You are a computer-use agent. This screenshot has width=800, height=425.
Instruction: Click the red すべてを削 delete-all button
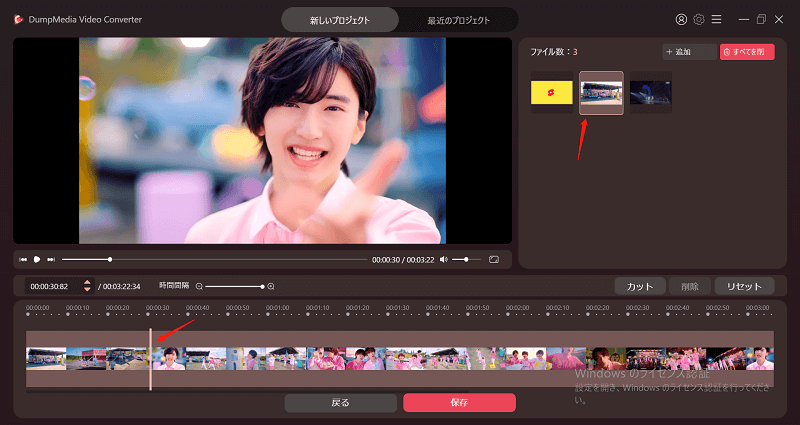click(x=747, y=52)
